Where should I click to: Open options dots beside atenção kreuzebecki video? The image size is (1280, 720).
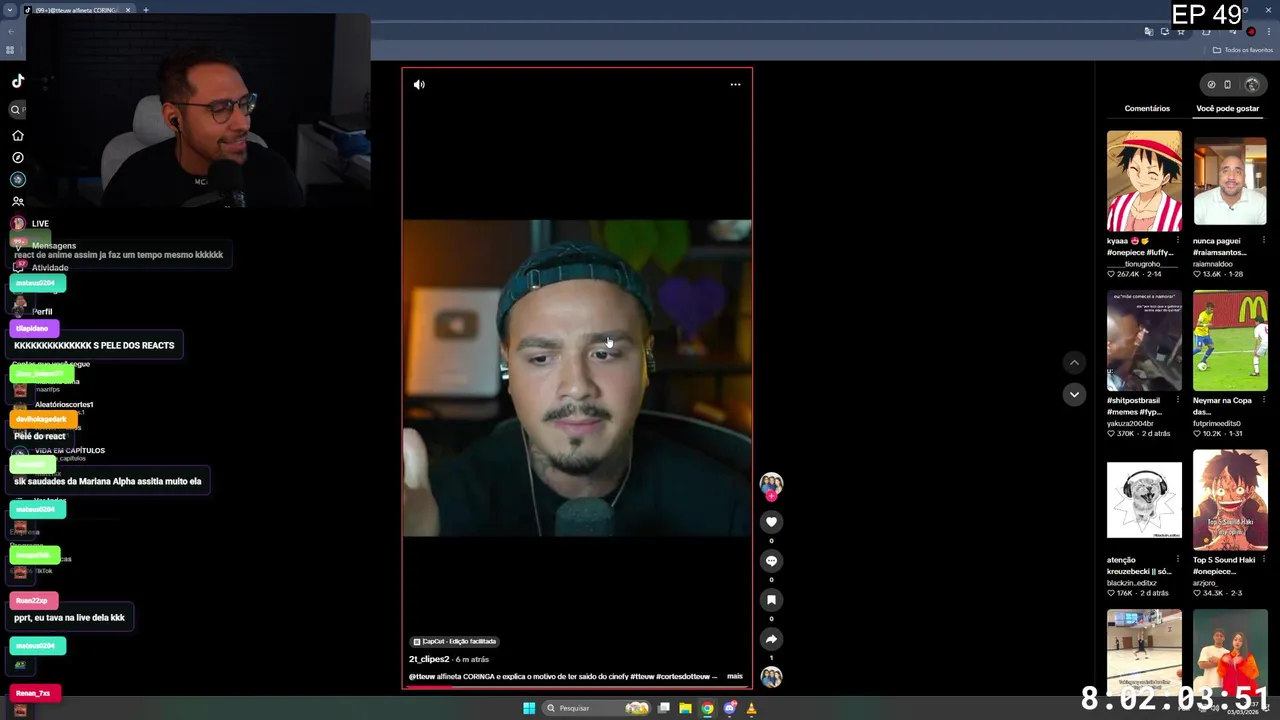1178,560
